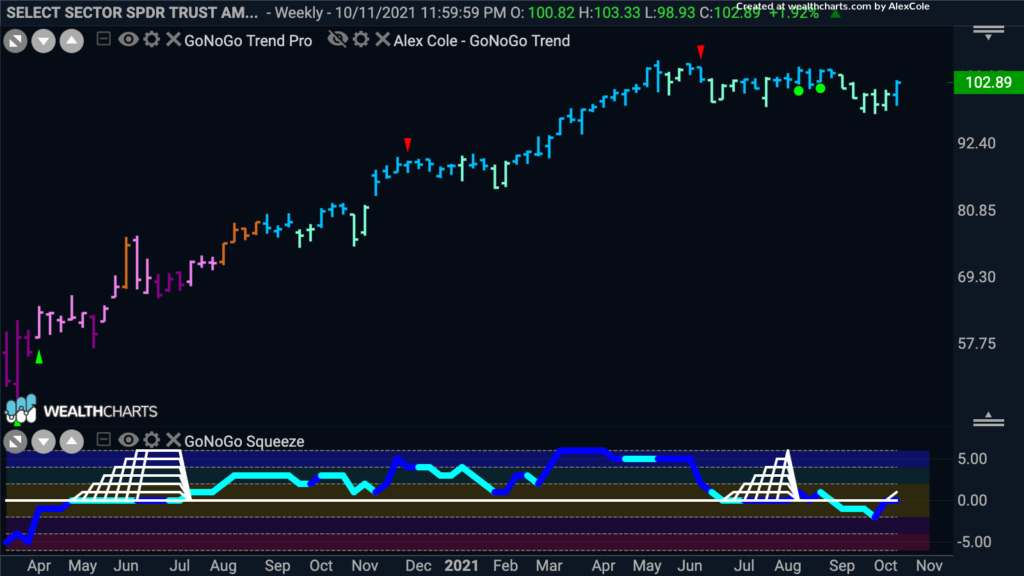Click the green up arrow marker near April
1024x576 pixels.
pyautogui.click(x=39, y=357)
